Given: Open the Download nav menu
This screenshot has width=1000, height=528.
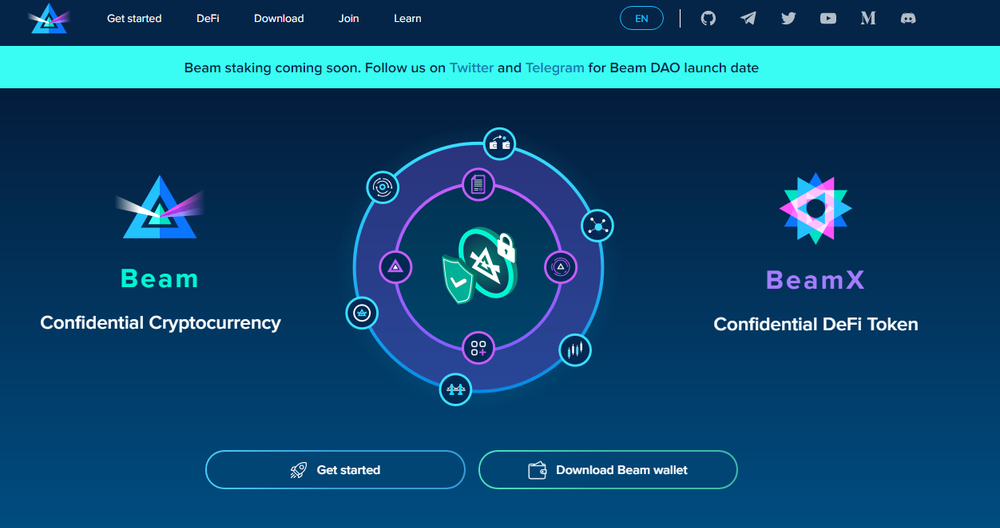Looking at the screenshot, I should [279, 18].
